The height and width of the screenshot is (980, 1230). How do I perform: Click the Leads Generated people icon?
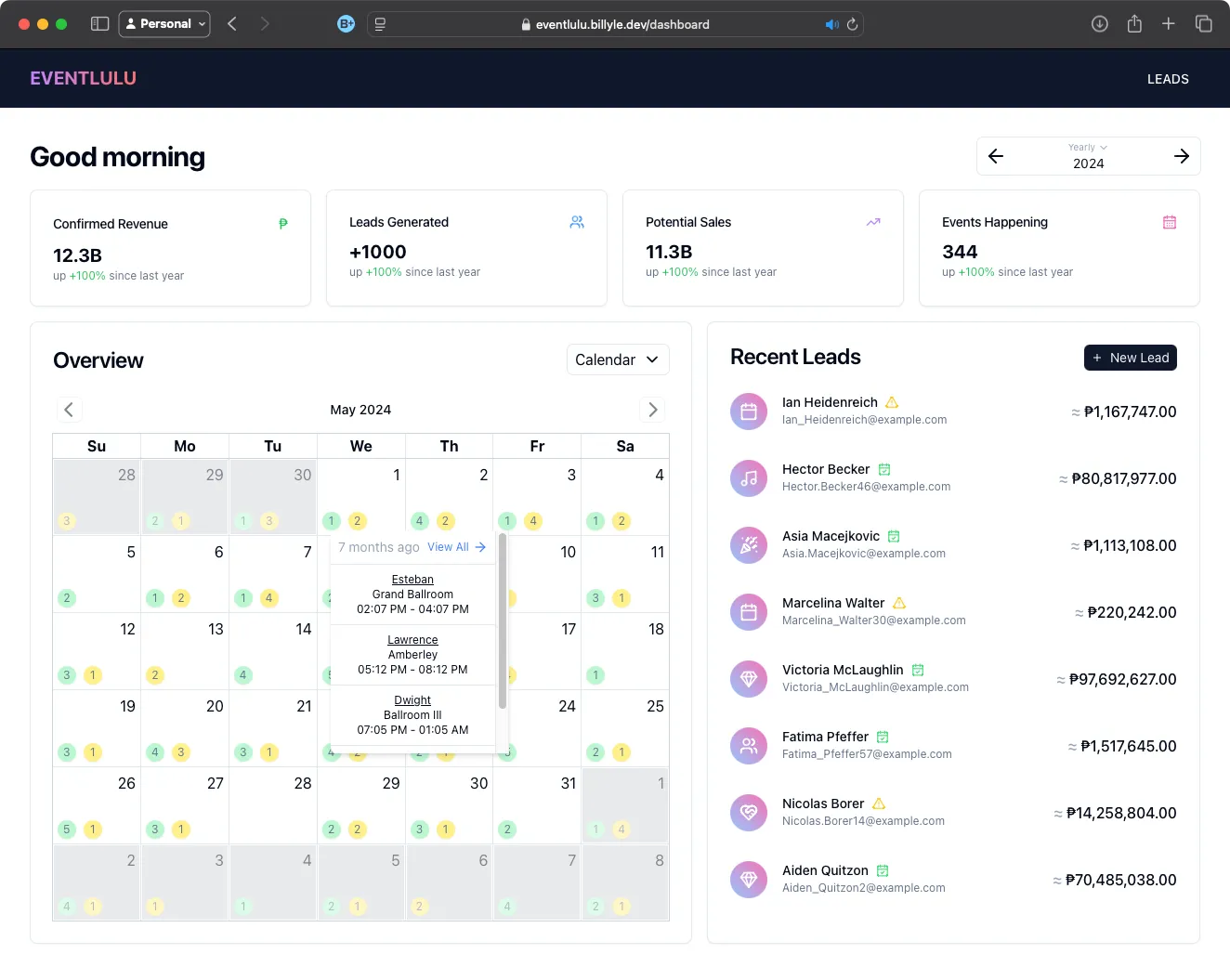click(x=577, y=222)
